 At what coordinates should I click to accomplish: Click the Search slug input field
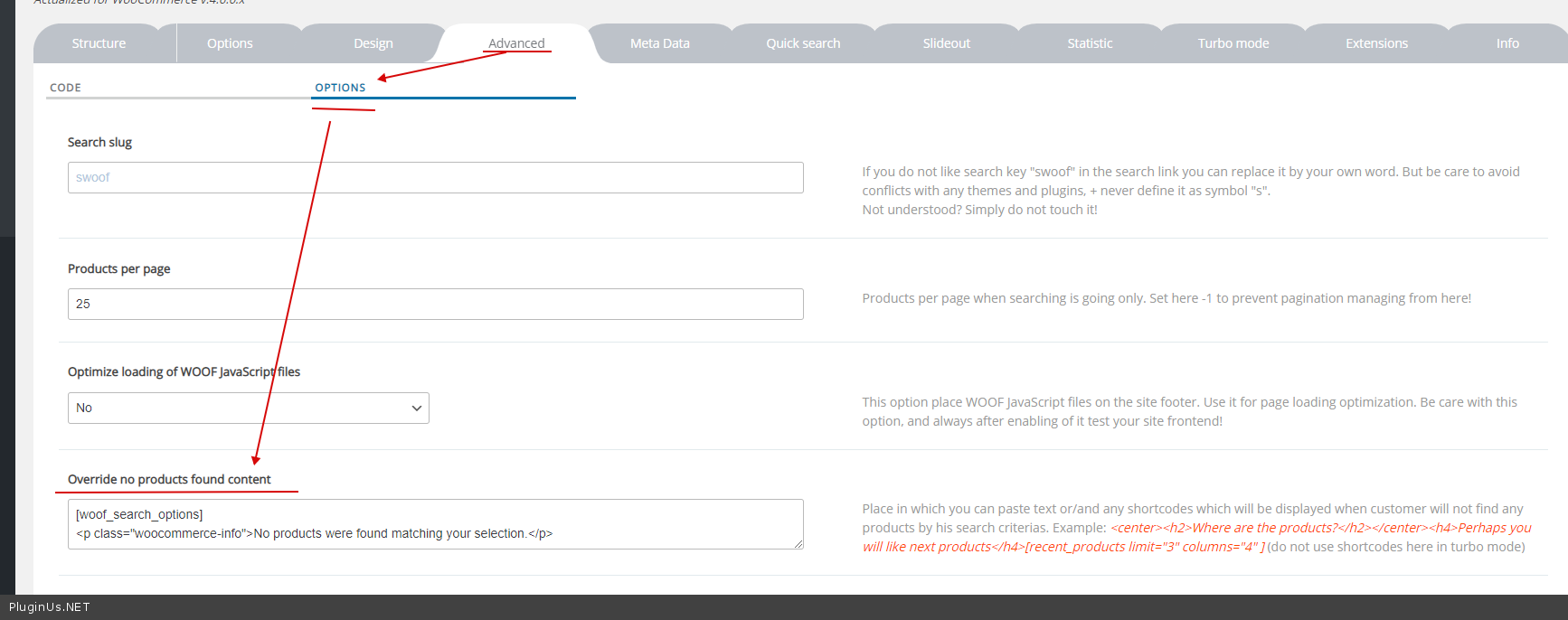tap(435, 177)
